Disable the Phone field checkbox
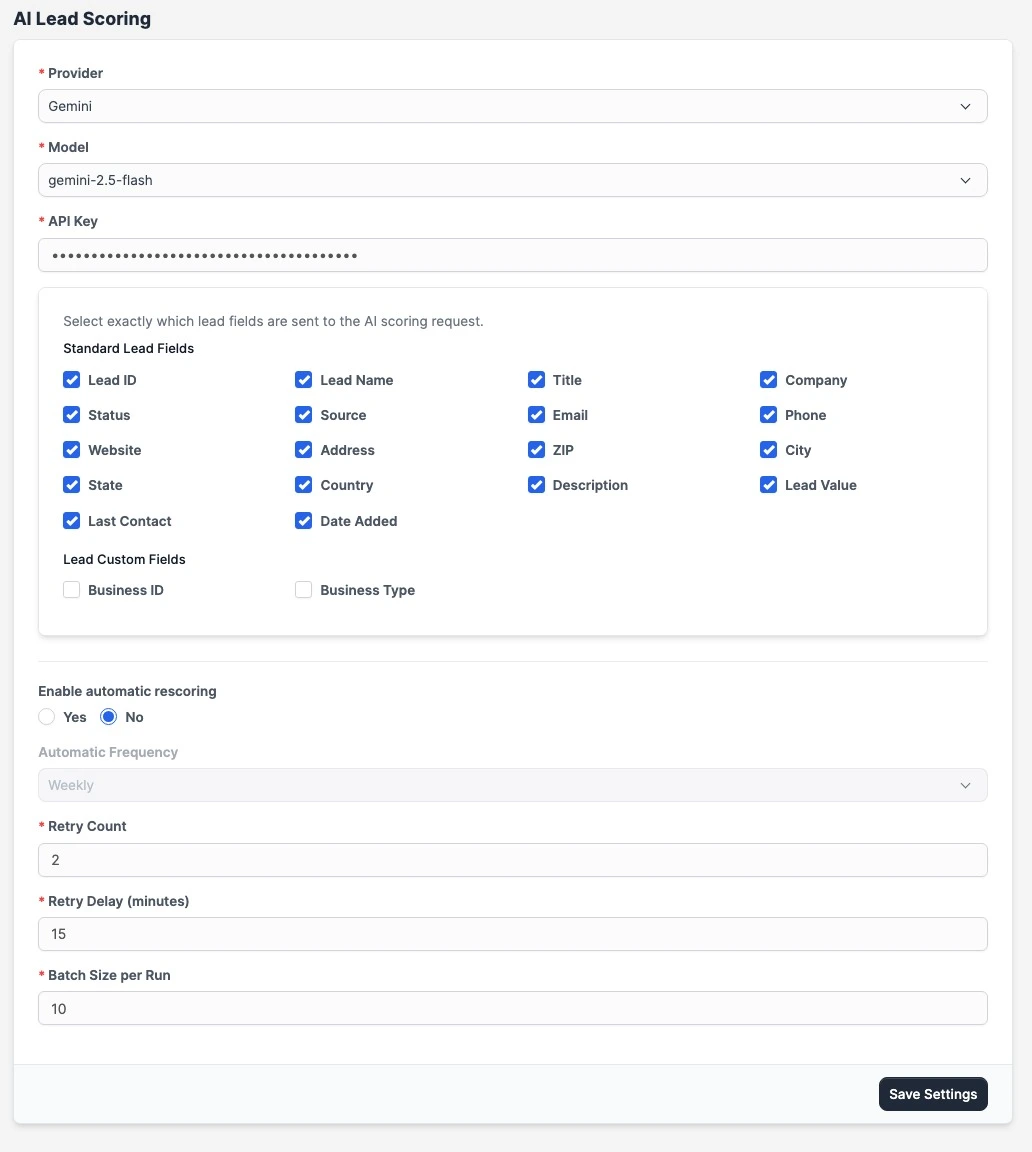Image resolution: width=1032 pixels, height=1152 pixels. pos(769,415)
